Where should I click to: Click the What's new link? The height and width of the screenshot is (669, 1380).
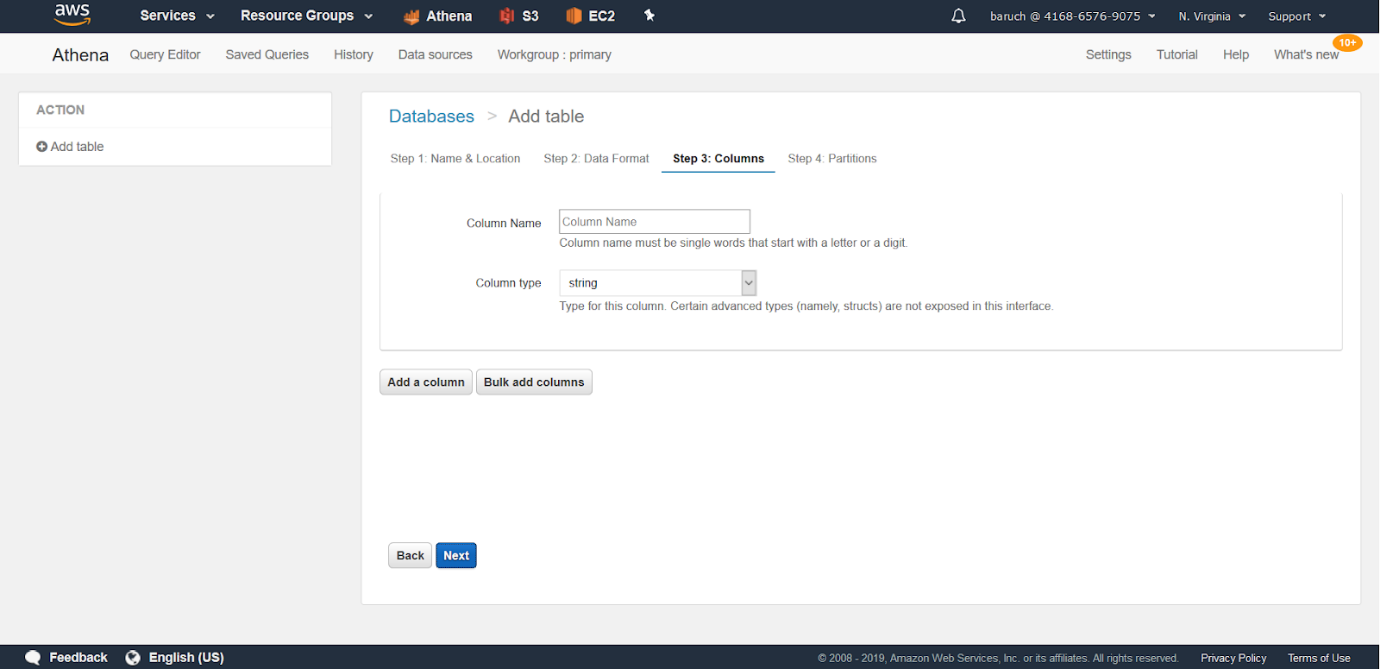(1306, 55)
